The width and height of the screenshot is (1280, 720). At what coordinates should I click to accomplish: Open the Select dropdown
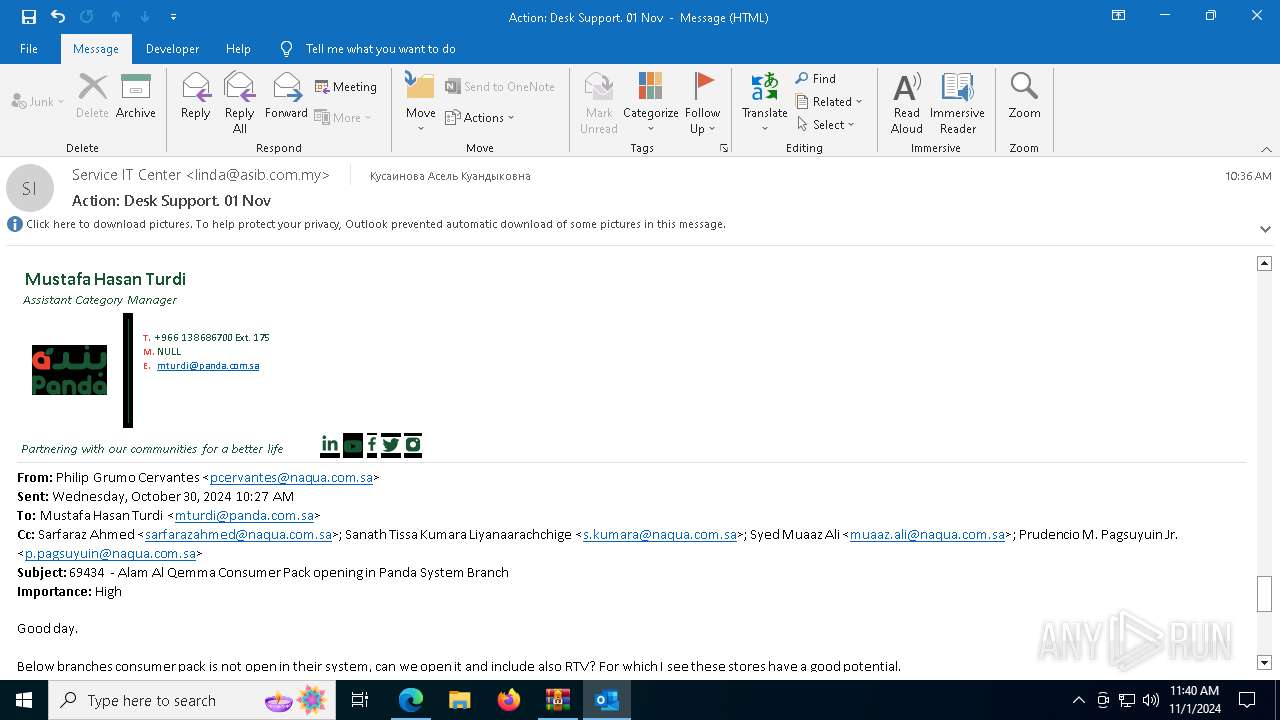(826, 124)
